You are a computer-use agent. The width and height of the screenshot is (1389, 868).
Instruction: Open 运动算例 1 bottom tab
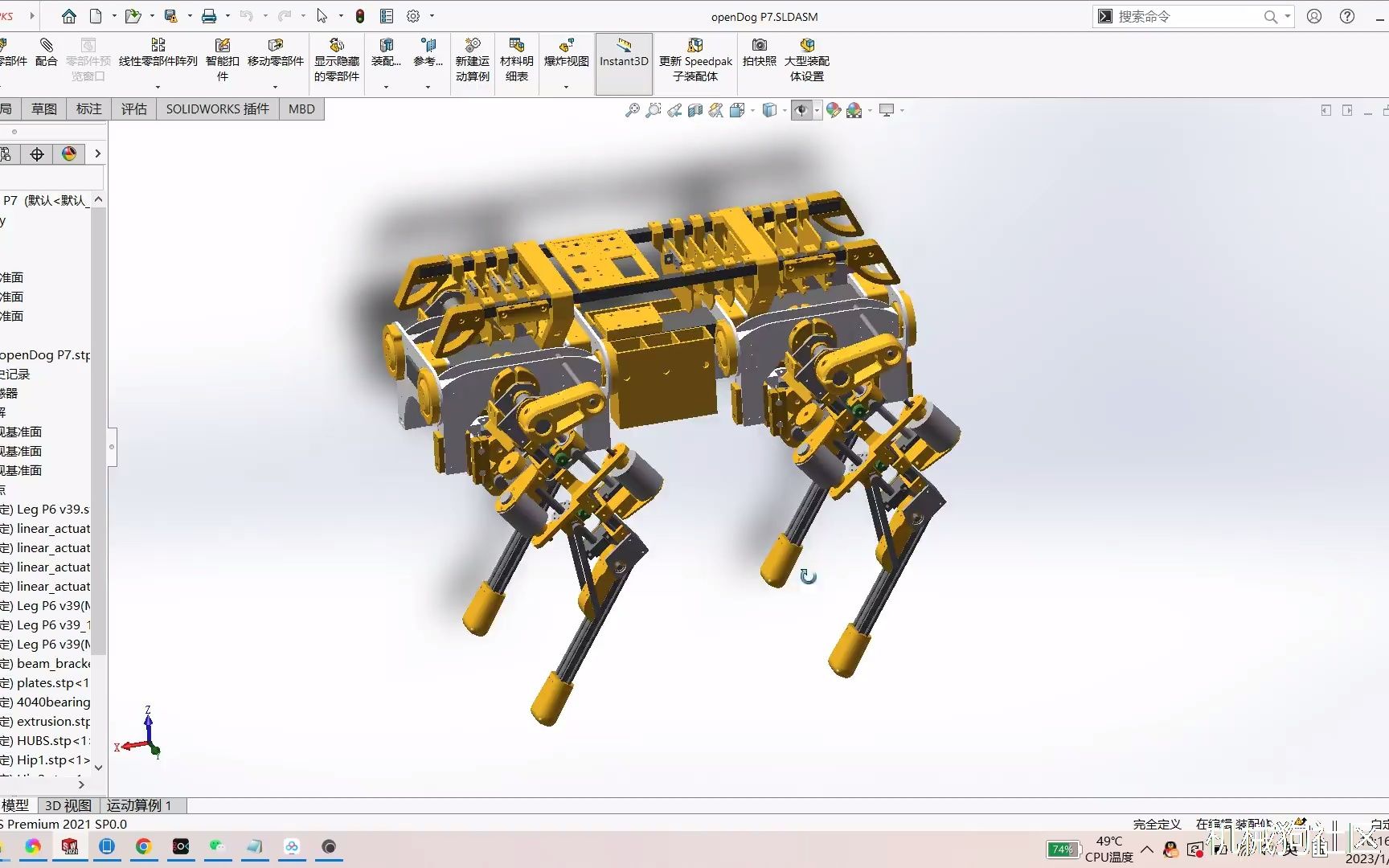tap(139, 805)
